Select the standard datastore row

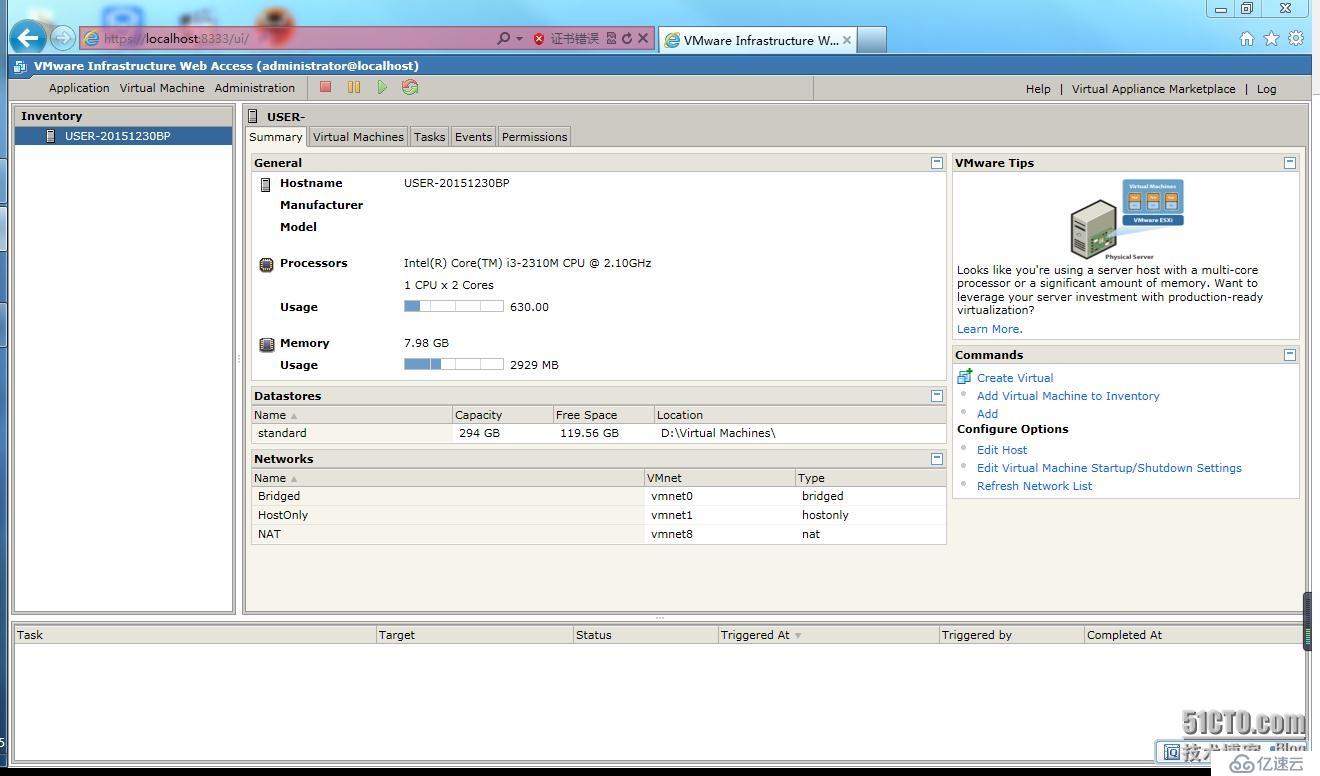(x=598, y=433)
